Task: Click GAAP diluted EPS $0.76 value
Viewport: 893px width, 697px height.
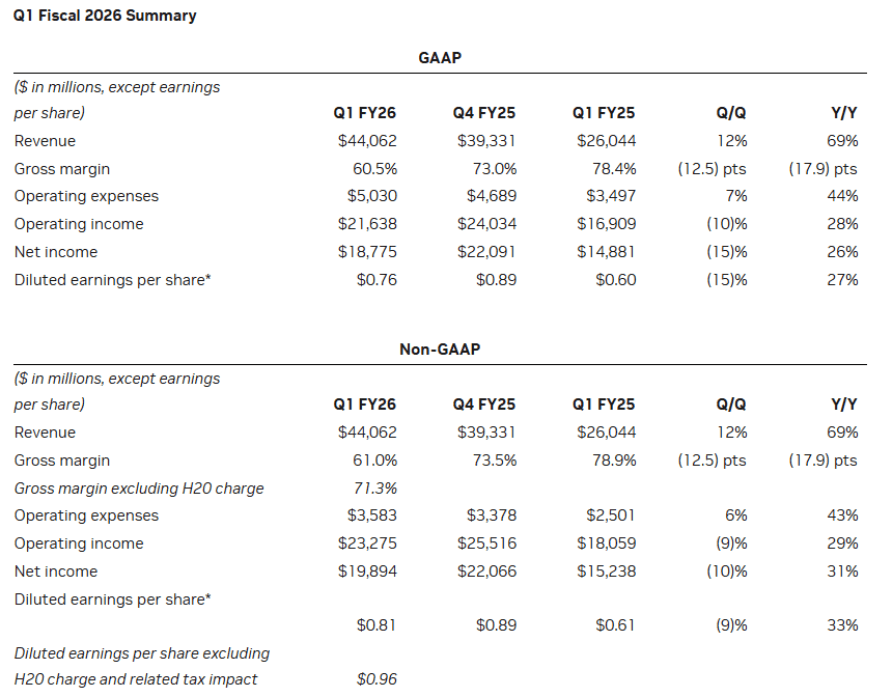Action: [377, 280]
